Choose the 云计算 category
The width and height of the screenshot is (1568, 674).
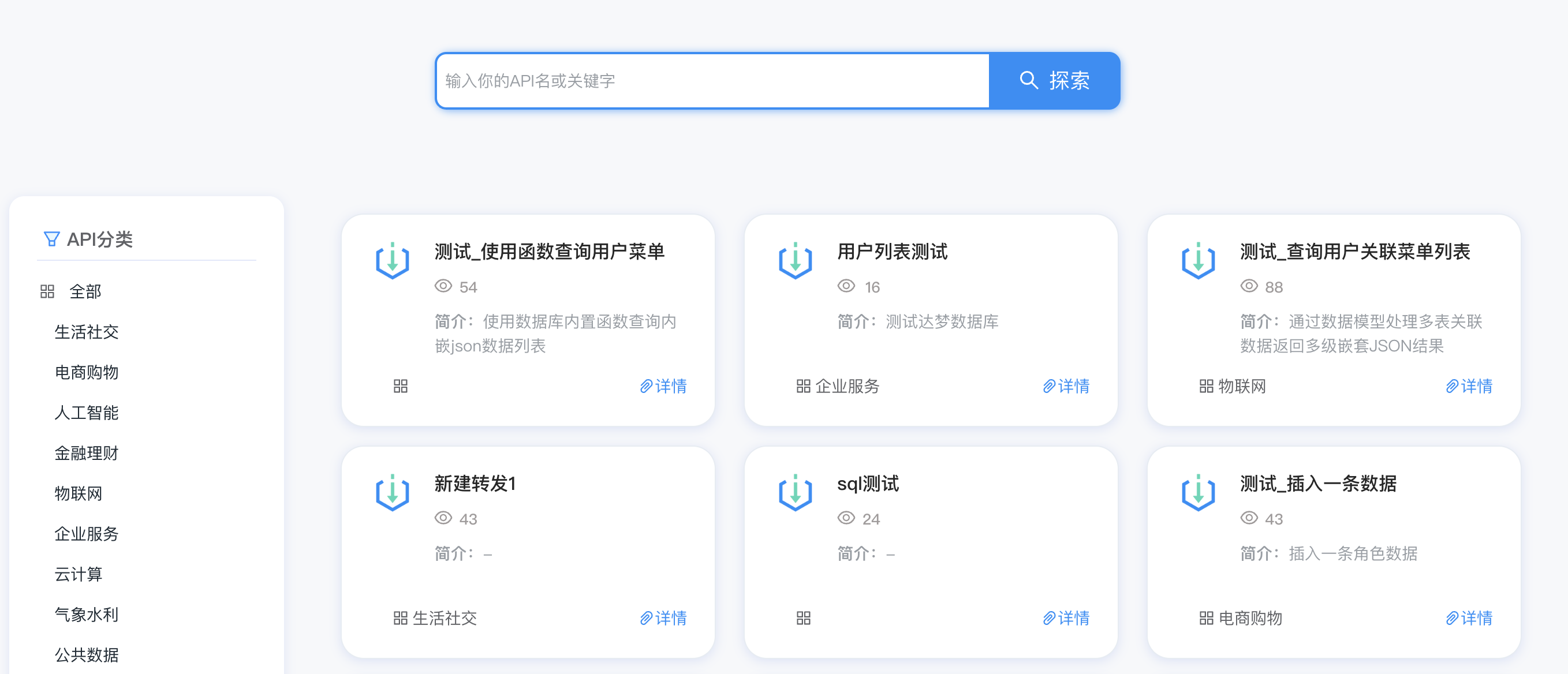79,574
